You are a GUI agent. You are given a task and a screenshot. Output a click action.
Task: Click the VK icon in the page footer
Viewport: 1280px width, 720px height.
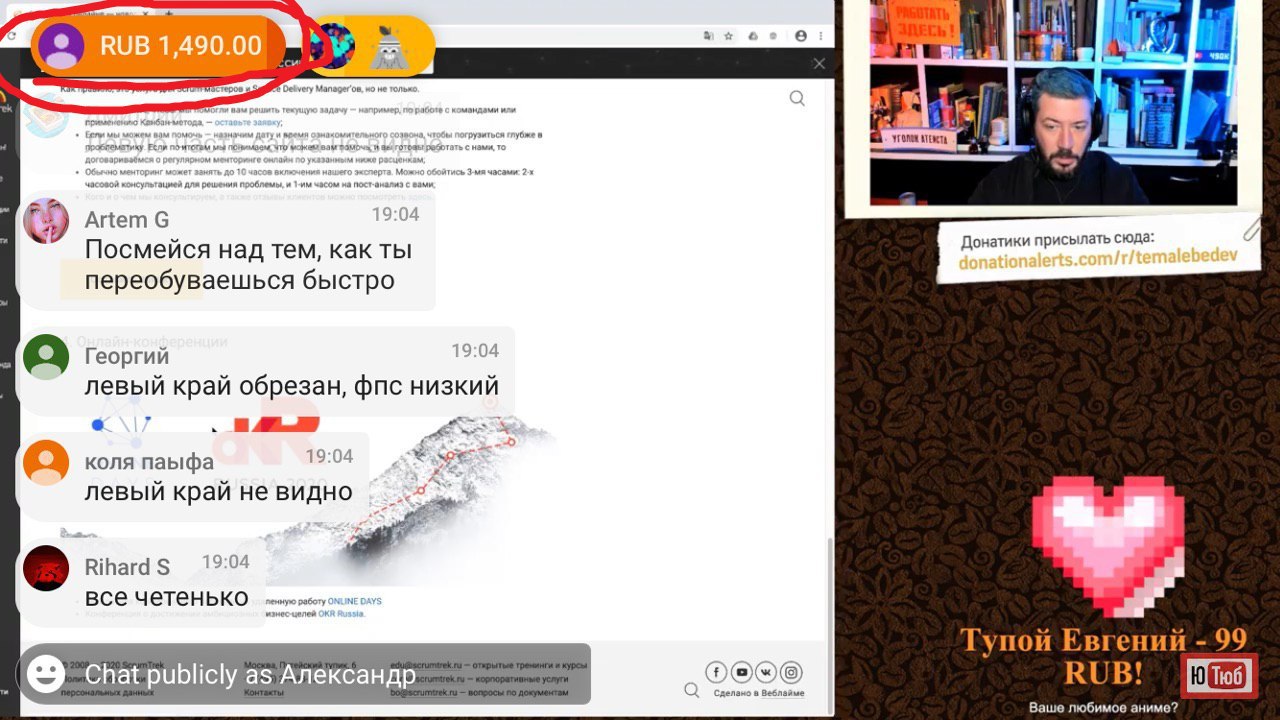coord(766,672)
